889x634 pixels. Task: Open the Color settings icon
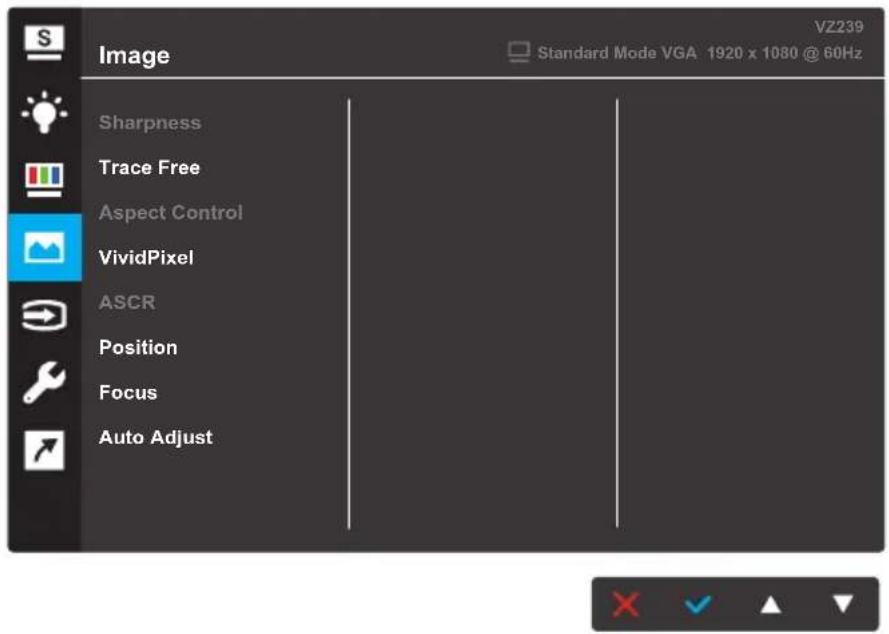44,179
